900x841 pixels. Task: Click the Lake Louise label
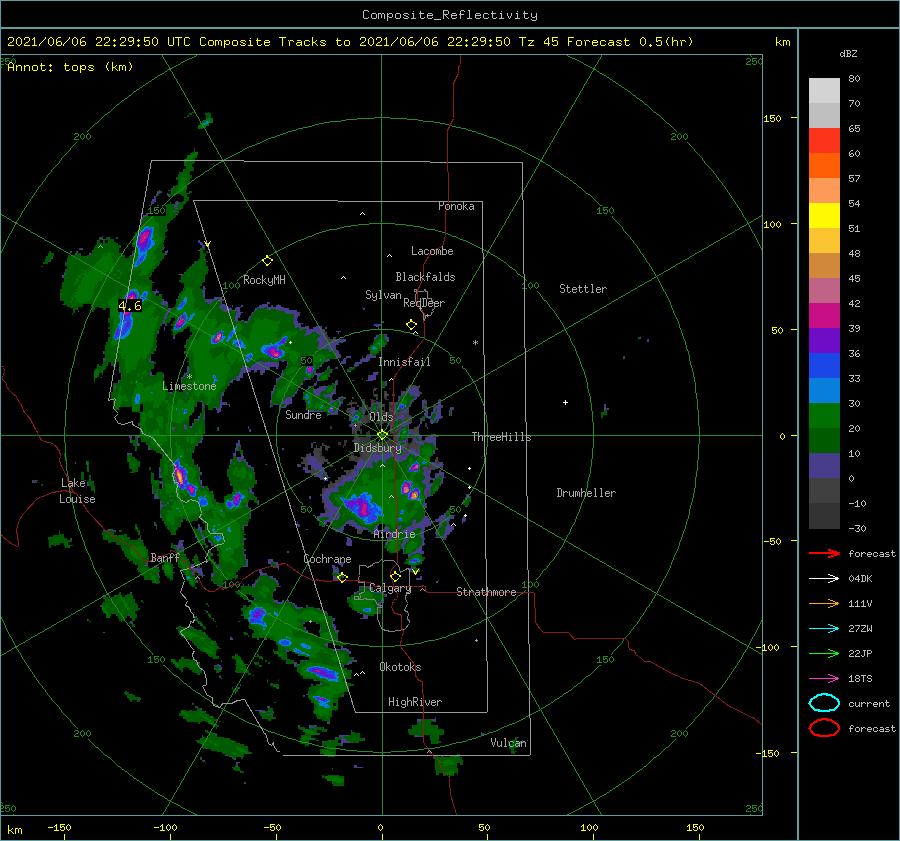(77, 491)
